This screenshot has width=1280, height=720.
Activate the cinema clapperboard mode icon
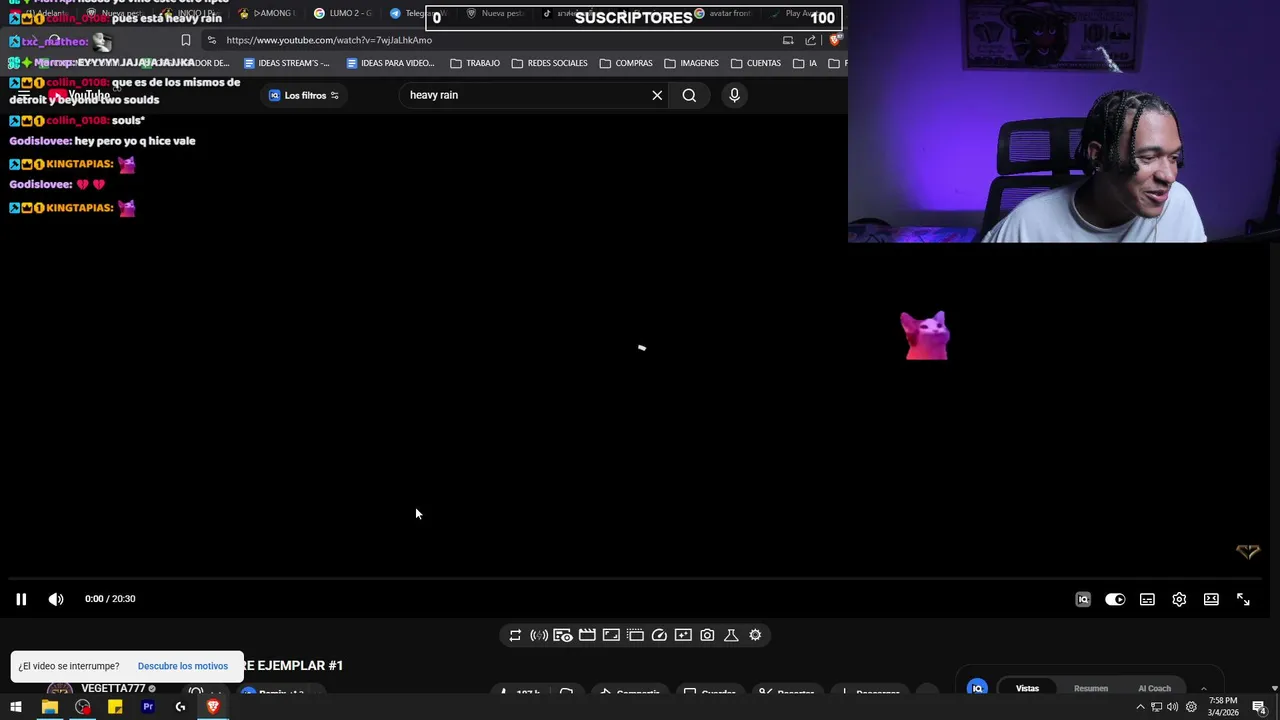tap(587, 635)
